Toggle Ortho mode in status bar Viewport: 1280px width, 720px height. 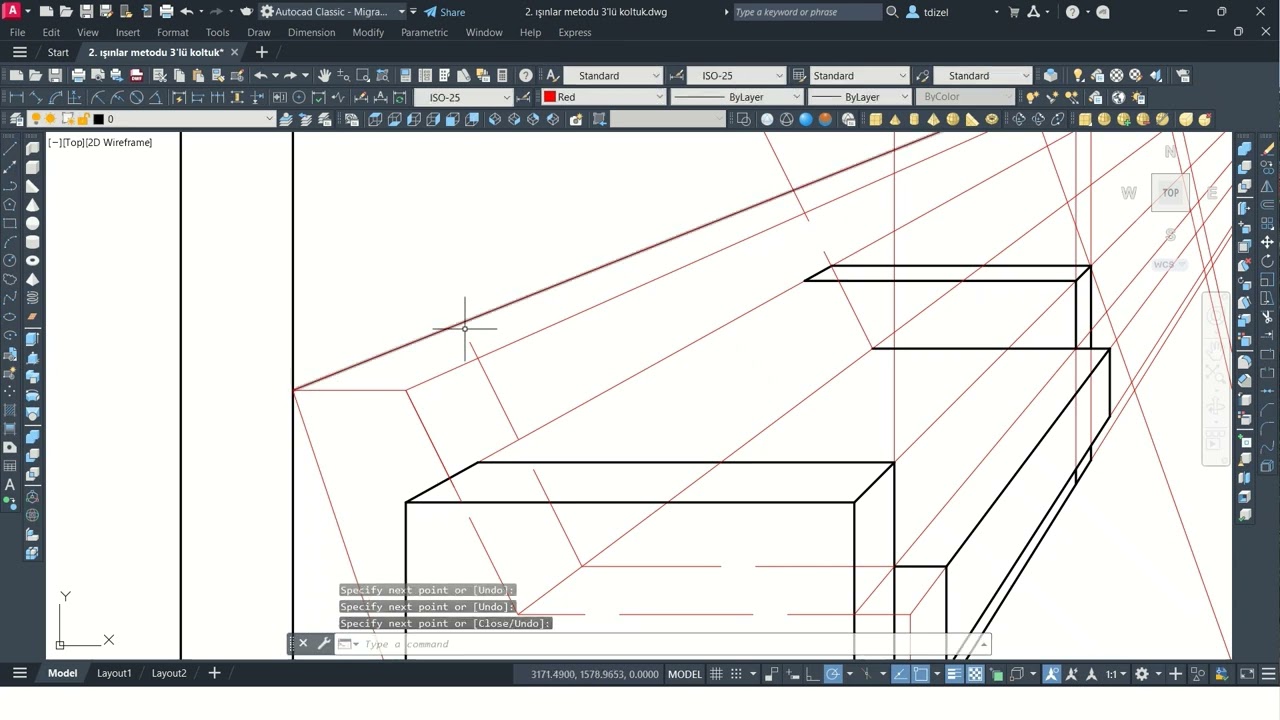click(811, 674)
